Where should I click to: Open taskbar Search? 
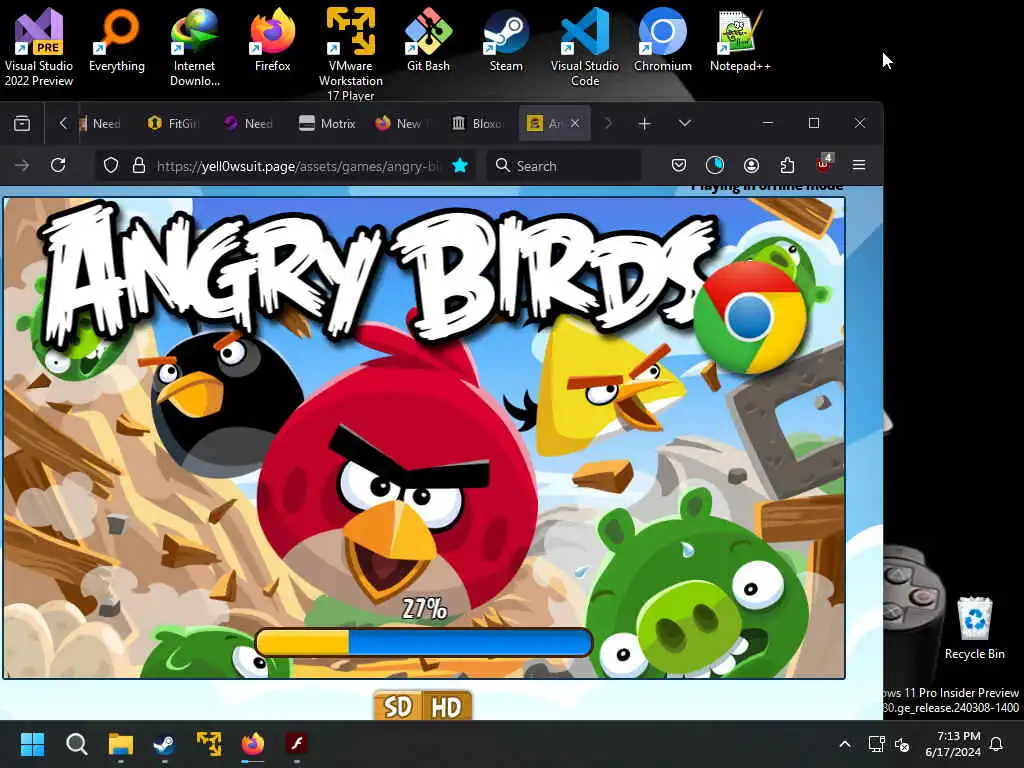click(76, 744)
